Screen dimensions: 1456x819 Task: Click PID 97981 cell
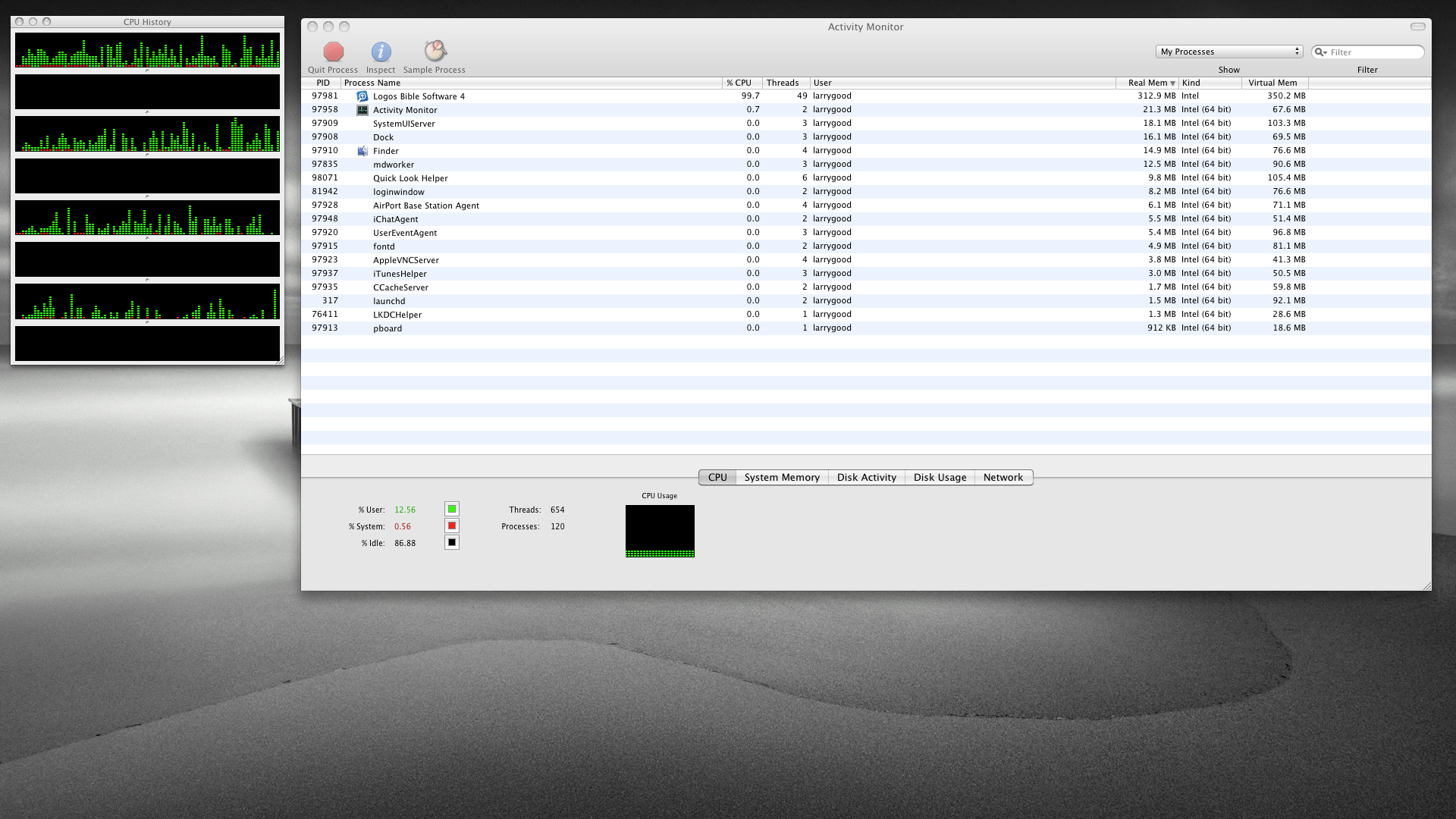pyautogui.click(x=325, y=96)
